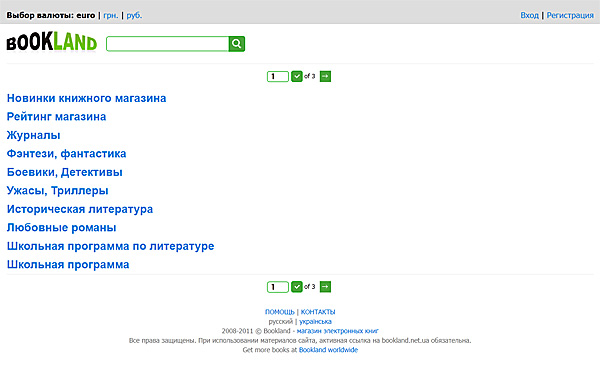Switch site language to українська
The width and height of the screenshot is (600, 375).
(x=315, y=321)
